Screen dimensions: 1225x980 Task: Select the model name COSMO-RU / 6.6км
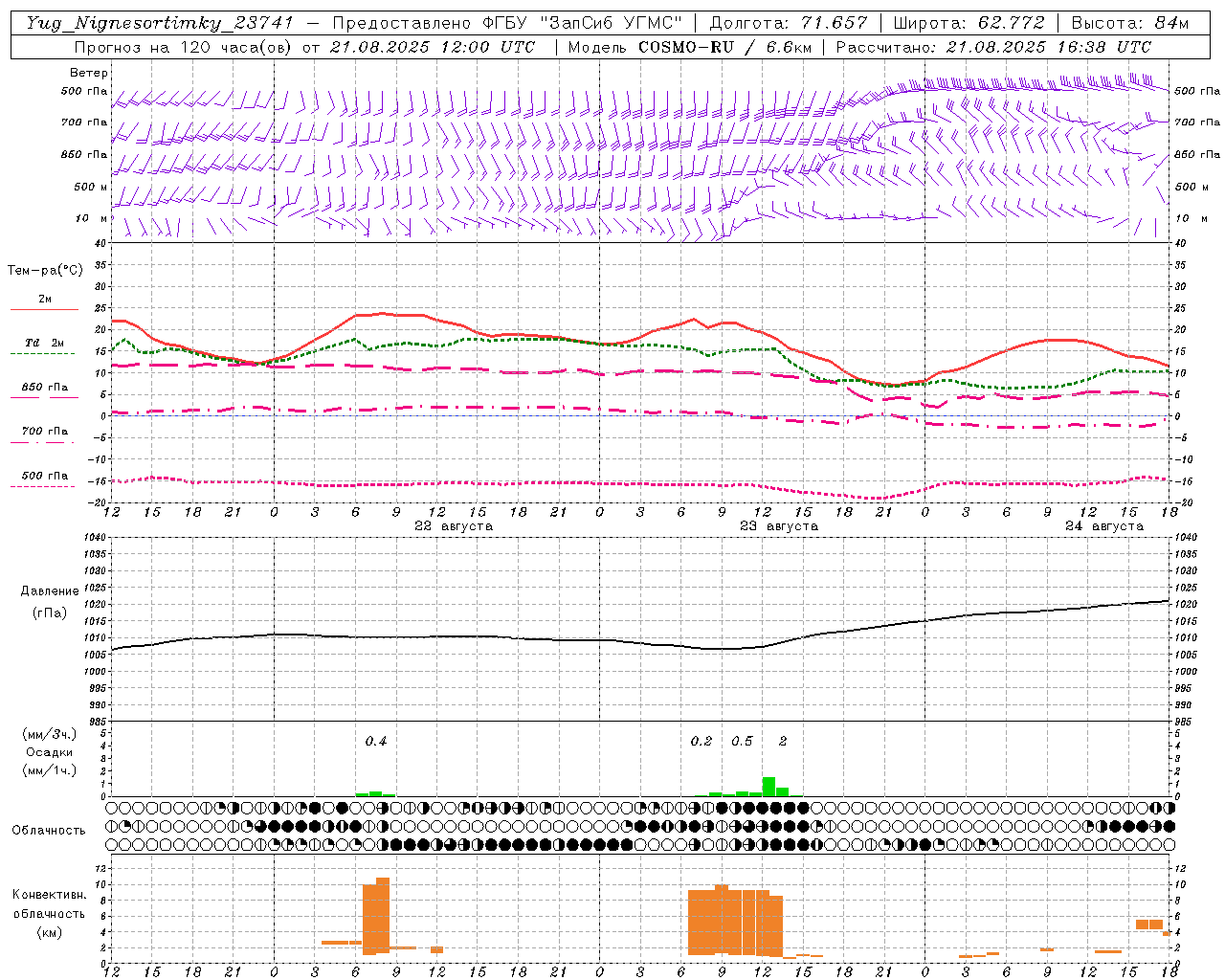724,47
